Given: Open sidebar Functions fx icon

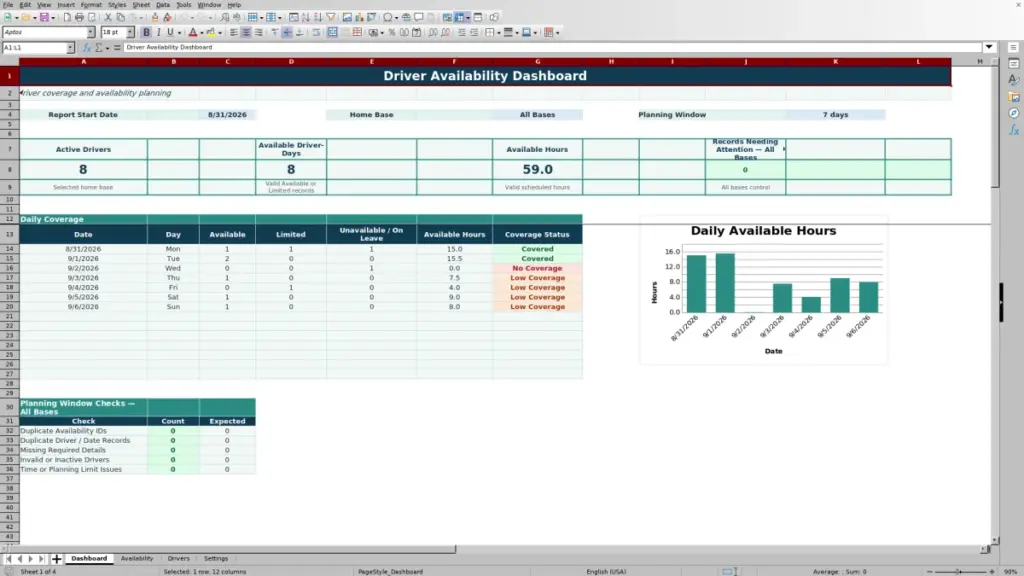Looking at the screenshot, I should coord(1014,130).
